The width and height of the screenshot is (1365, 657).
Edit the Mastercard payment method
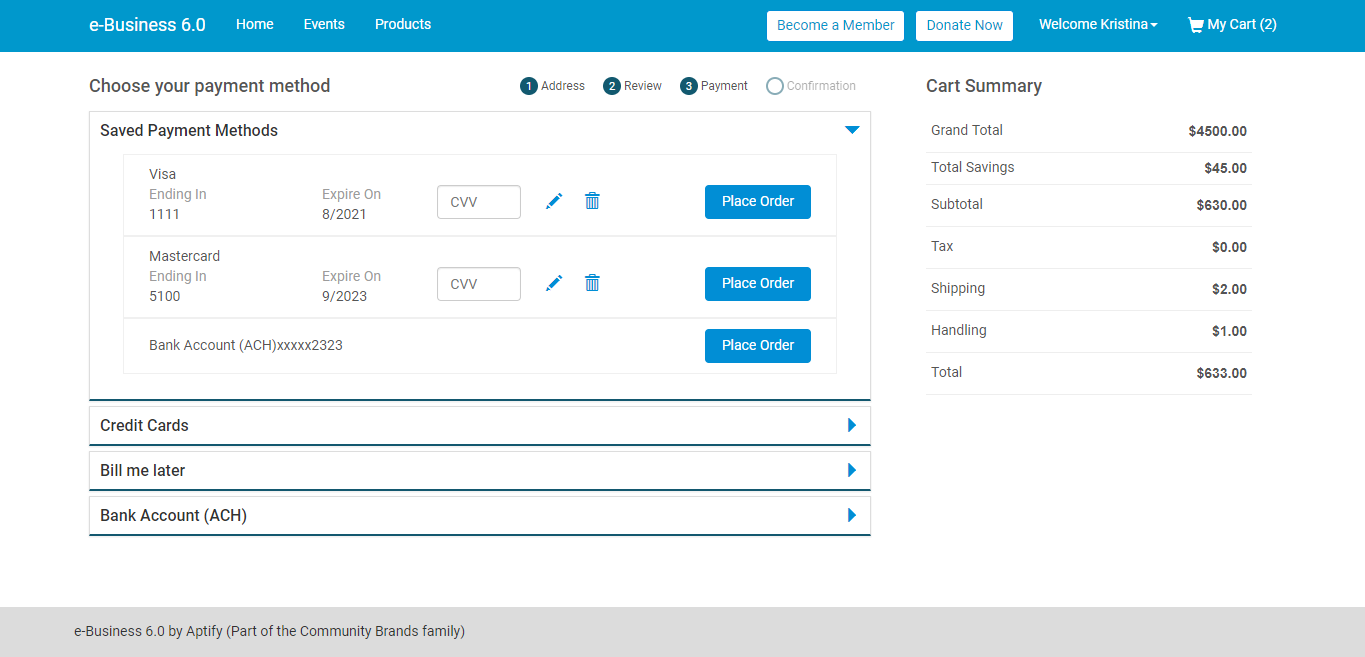(x=553, y=283)
